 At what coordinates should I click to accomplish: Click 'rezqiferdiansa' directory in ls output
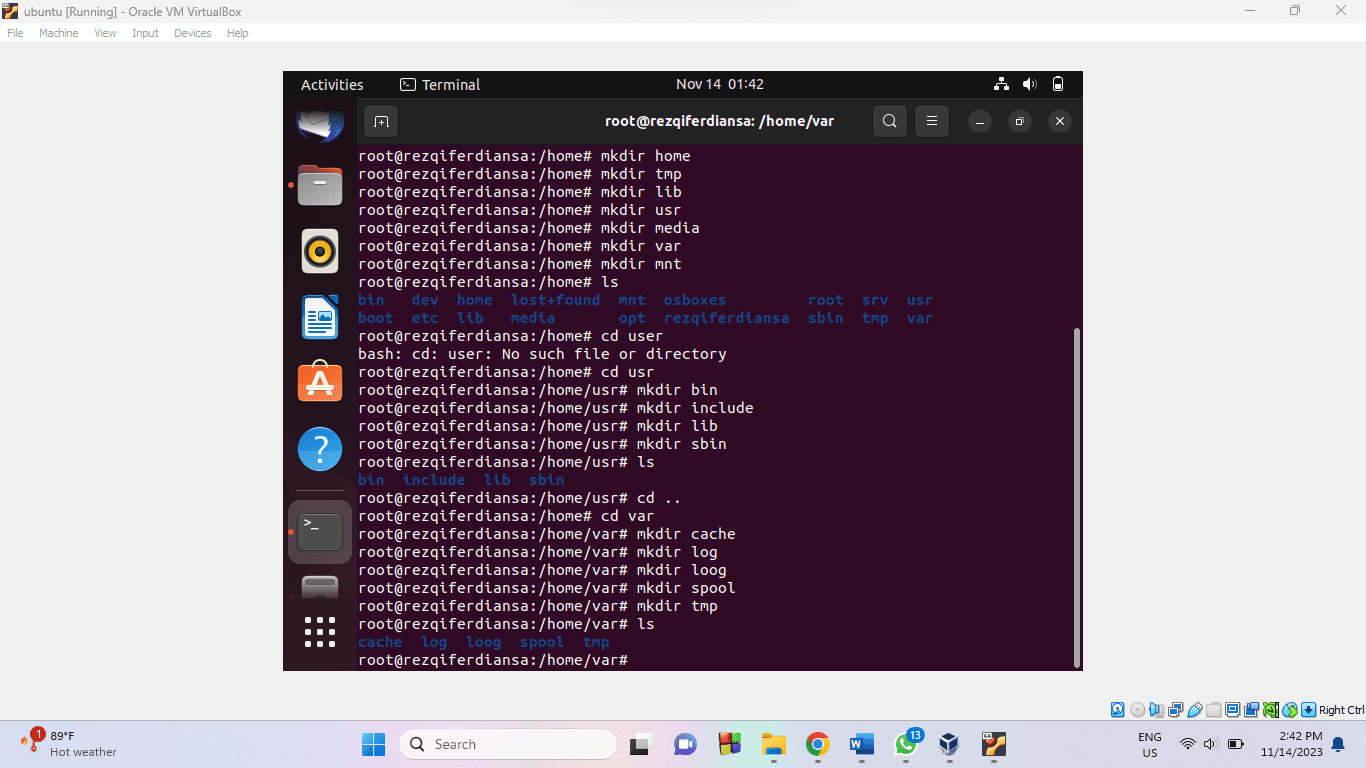[x=726, y=318]
